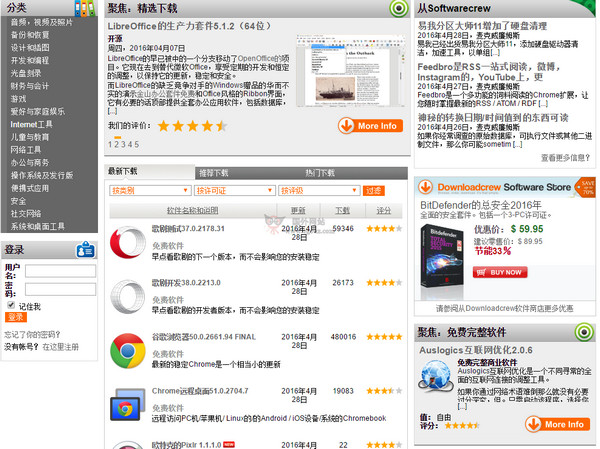Select 开发和编程 category

(x=30, y=60)
